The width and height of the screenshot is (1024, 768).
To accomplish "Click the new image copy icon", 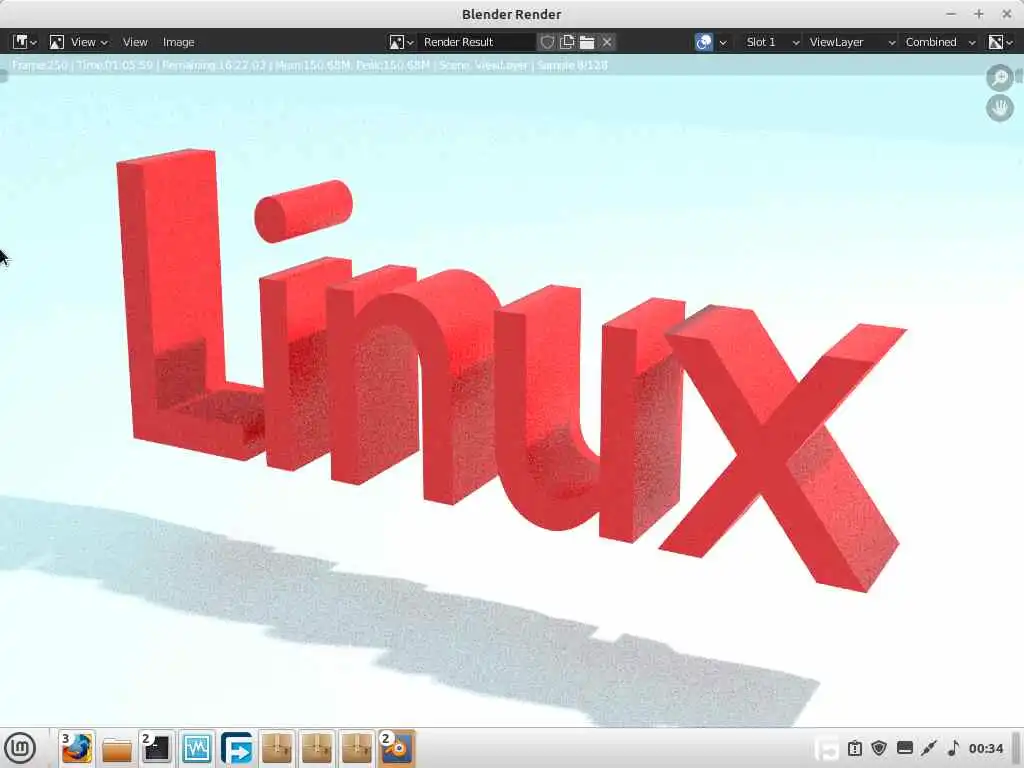I will 567,42.
